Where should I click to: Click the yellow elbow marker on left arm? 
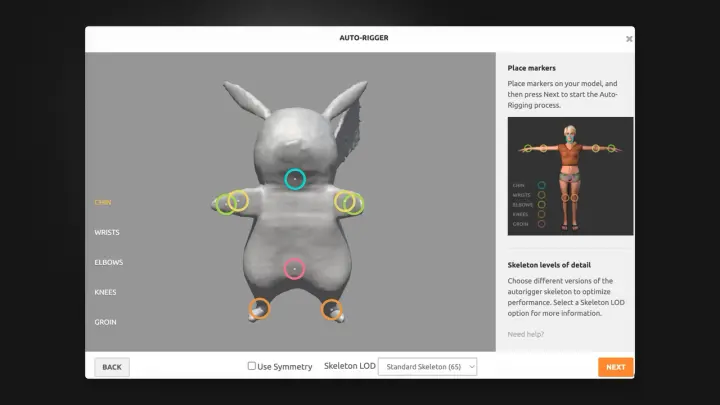point(238,200)
